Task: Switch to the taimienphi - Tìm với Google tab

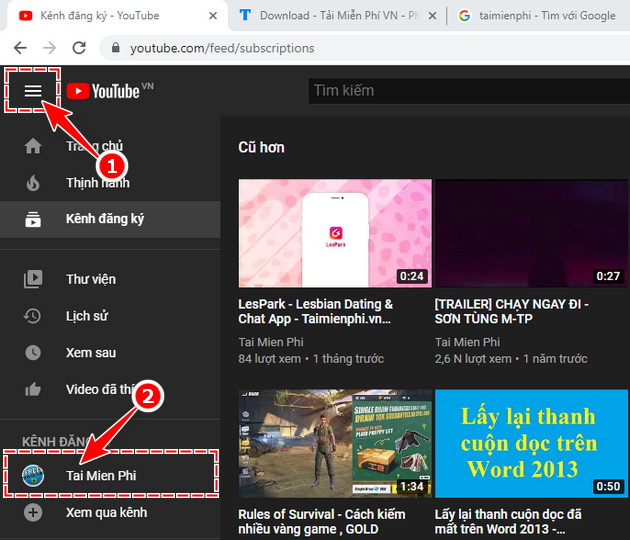Action: [538, 16]
